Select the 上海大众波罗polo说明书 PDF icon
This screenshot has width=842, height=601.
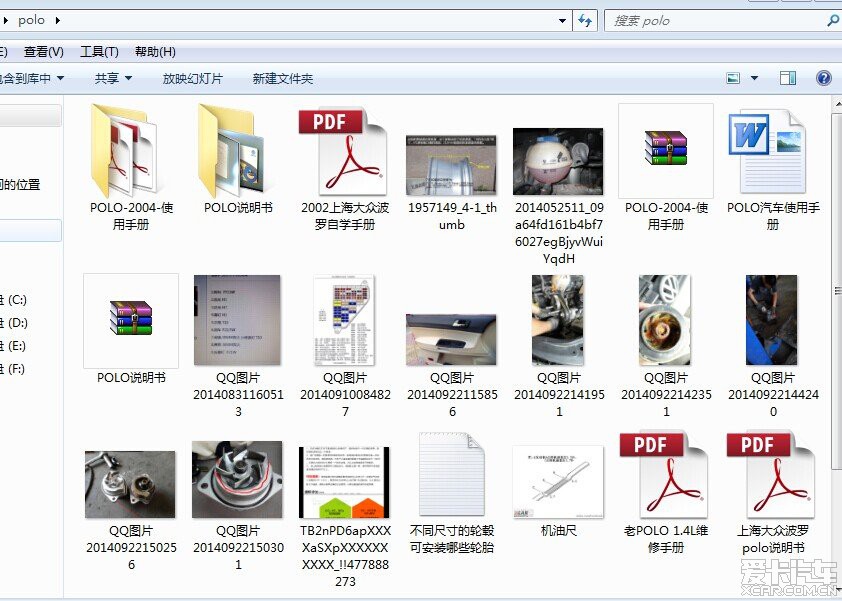point(771,475)
